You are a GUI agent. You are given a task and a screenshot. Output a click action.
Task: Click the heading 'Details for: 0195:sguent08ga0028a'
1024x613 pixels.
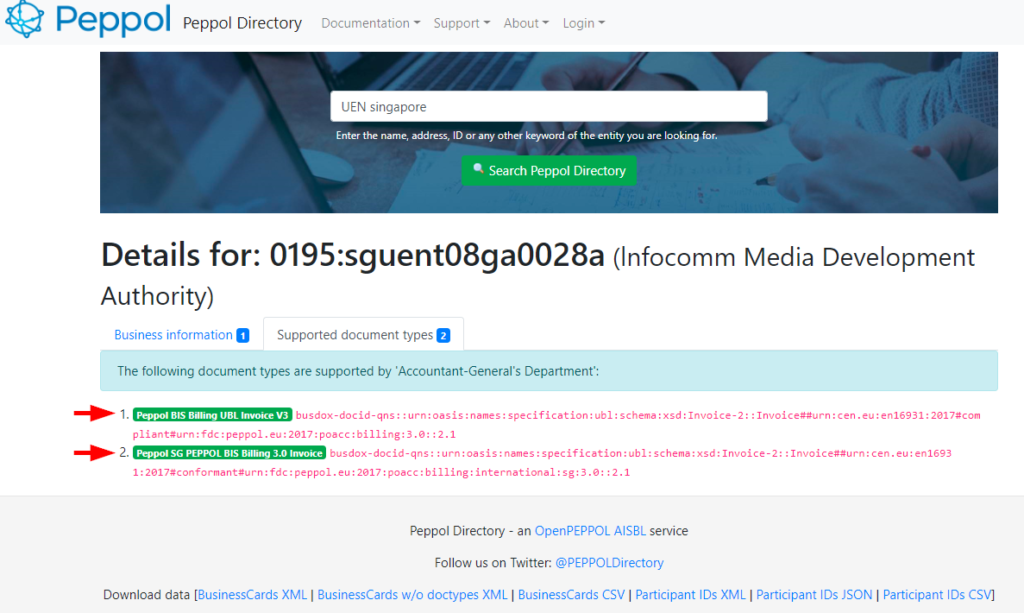click(353, 255)
